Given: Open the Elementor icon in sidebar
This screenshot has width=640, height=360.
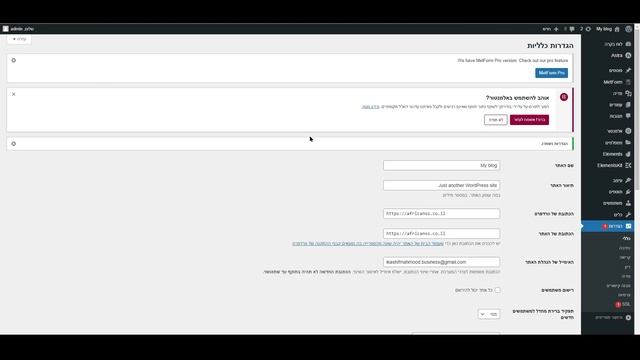Looking at the screenshot, I should pyautogui.click(x=628, y=131).
